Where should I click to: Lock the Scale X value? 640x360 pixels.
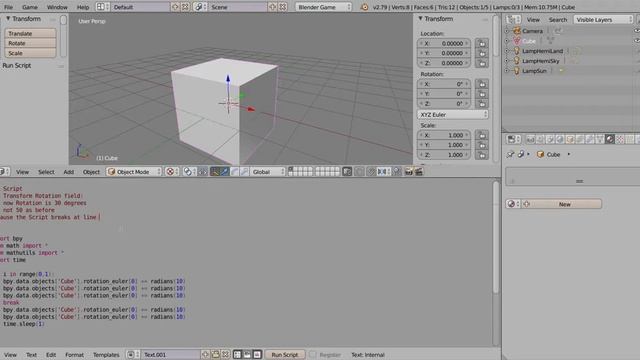click(x=482, y=135)
